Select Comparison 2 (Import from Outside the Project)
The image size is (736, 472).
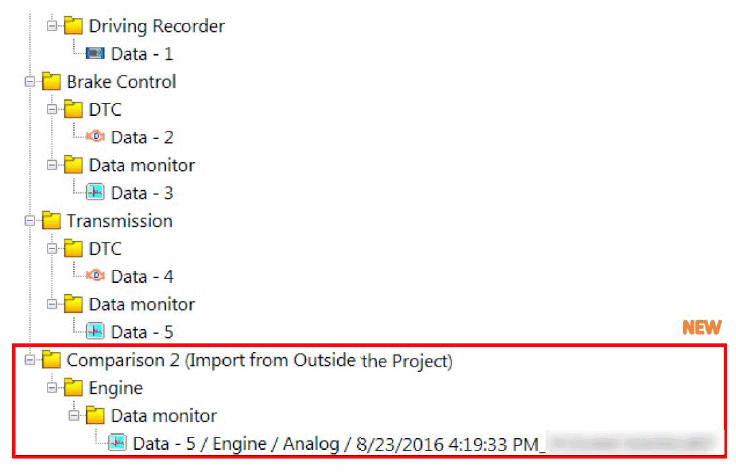(259, 359)
